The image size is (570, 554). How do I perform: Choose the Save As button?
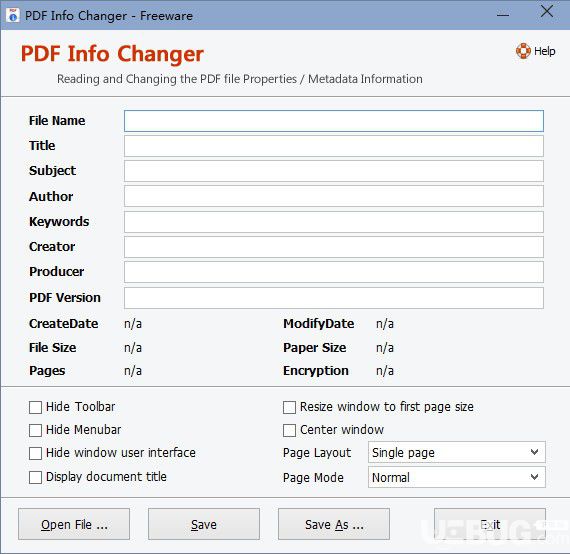tap(334, 524)
